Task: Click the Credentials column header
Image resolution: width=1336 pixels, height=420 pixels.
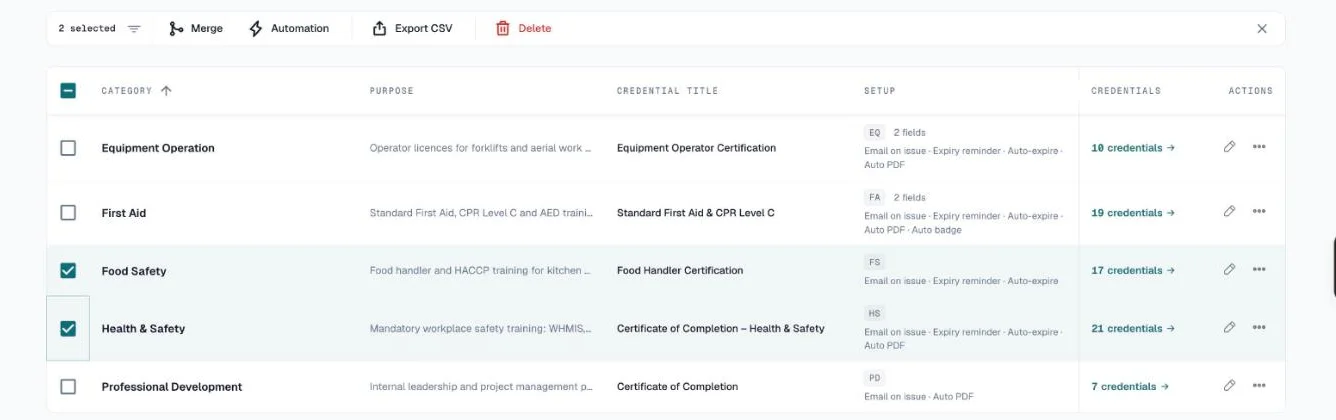Action: click(1126, 91)
